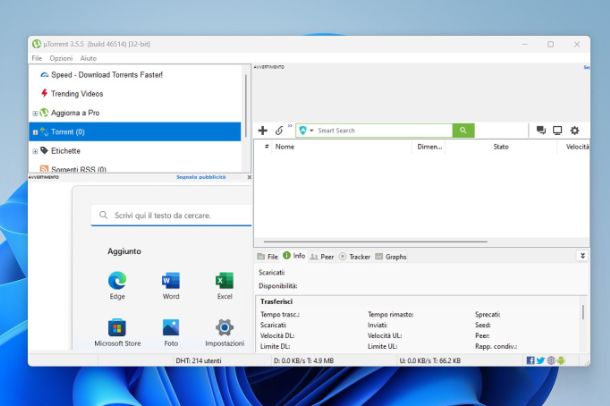Sort torrents by the Velocità column
The image size is (610, 406).
tap(577, 147)
